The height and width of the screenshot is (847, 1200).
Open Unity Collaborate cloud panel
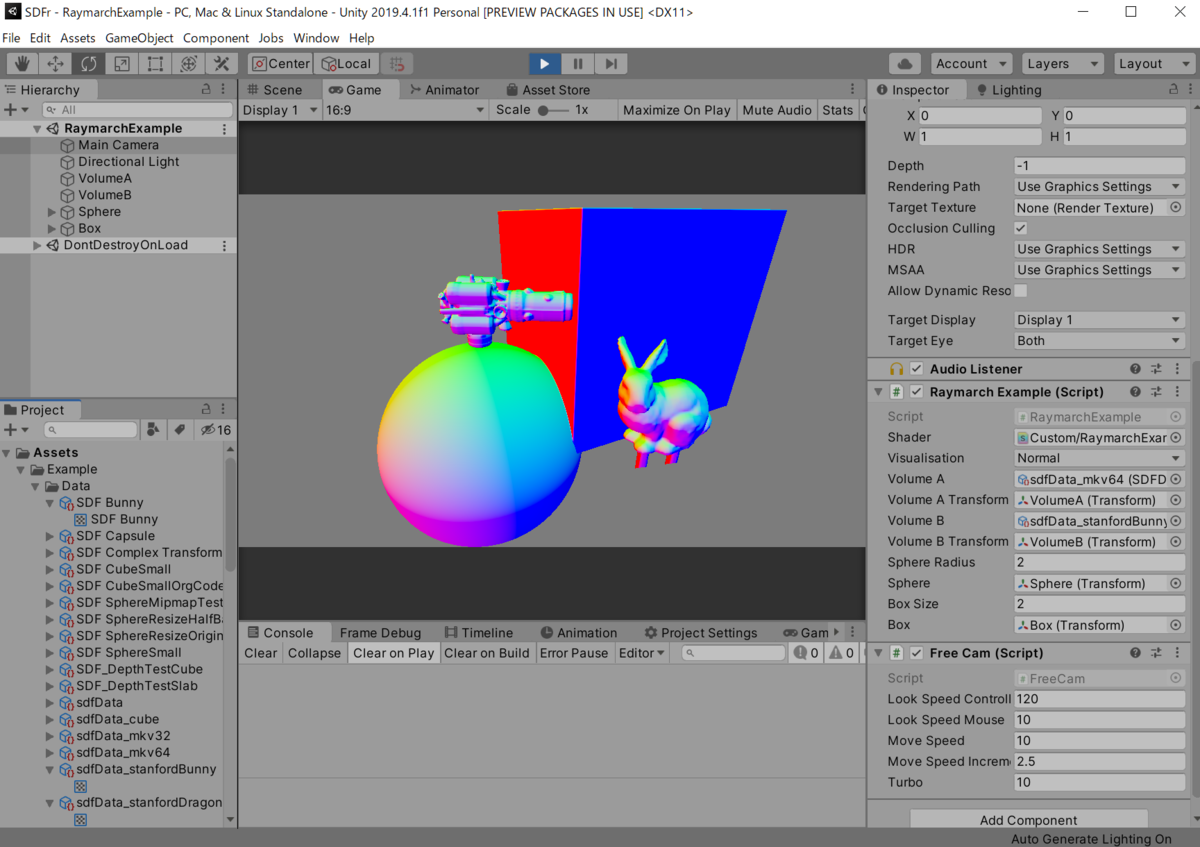pos(902,63)
